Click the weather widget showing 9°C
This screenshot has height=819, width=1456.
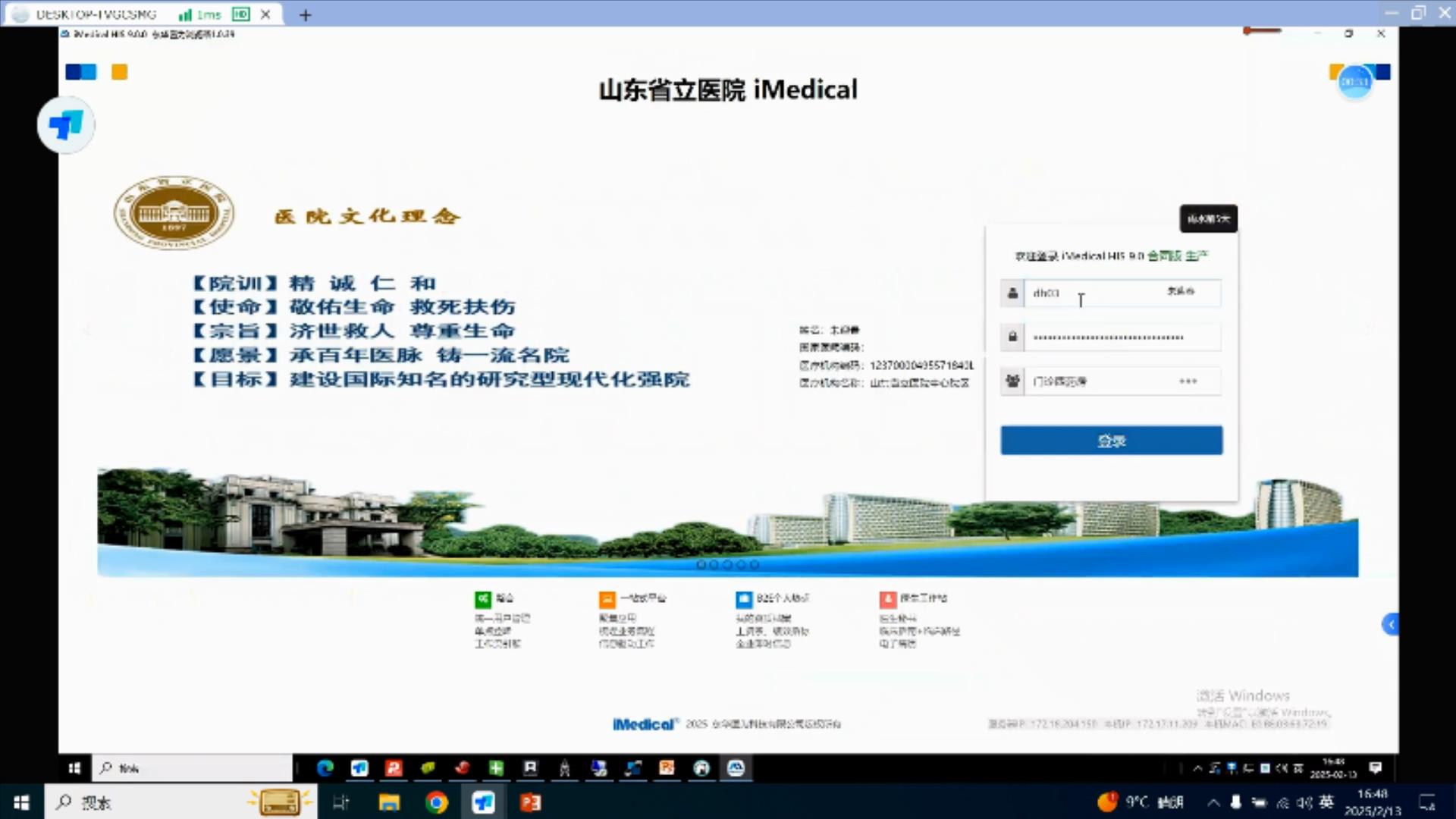click(x=1141, y=802)
